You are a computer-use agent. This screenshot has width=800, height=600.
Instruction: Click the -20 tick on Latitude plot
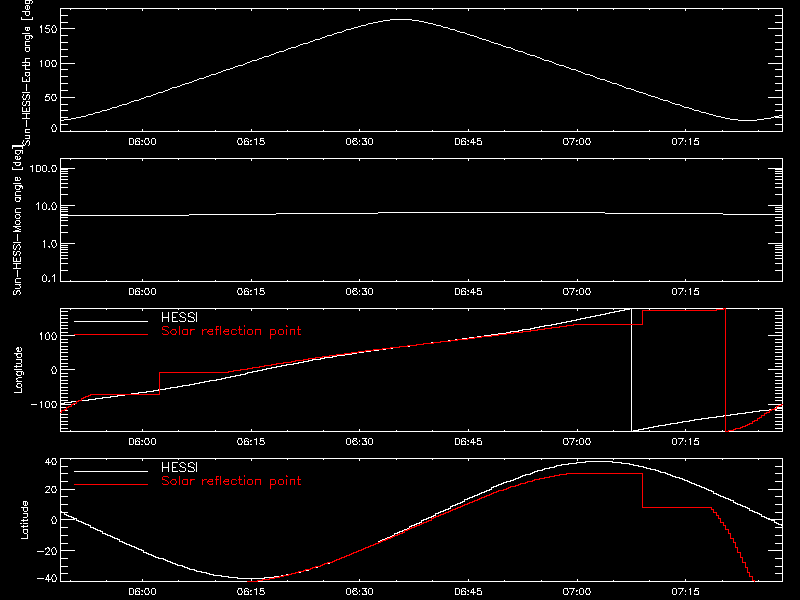pyautogui.click(x=47, y=551)
